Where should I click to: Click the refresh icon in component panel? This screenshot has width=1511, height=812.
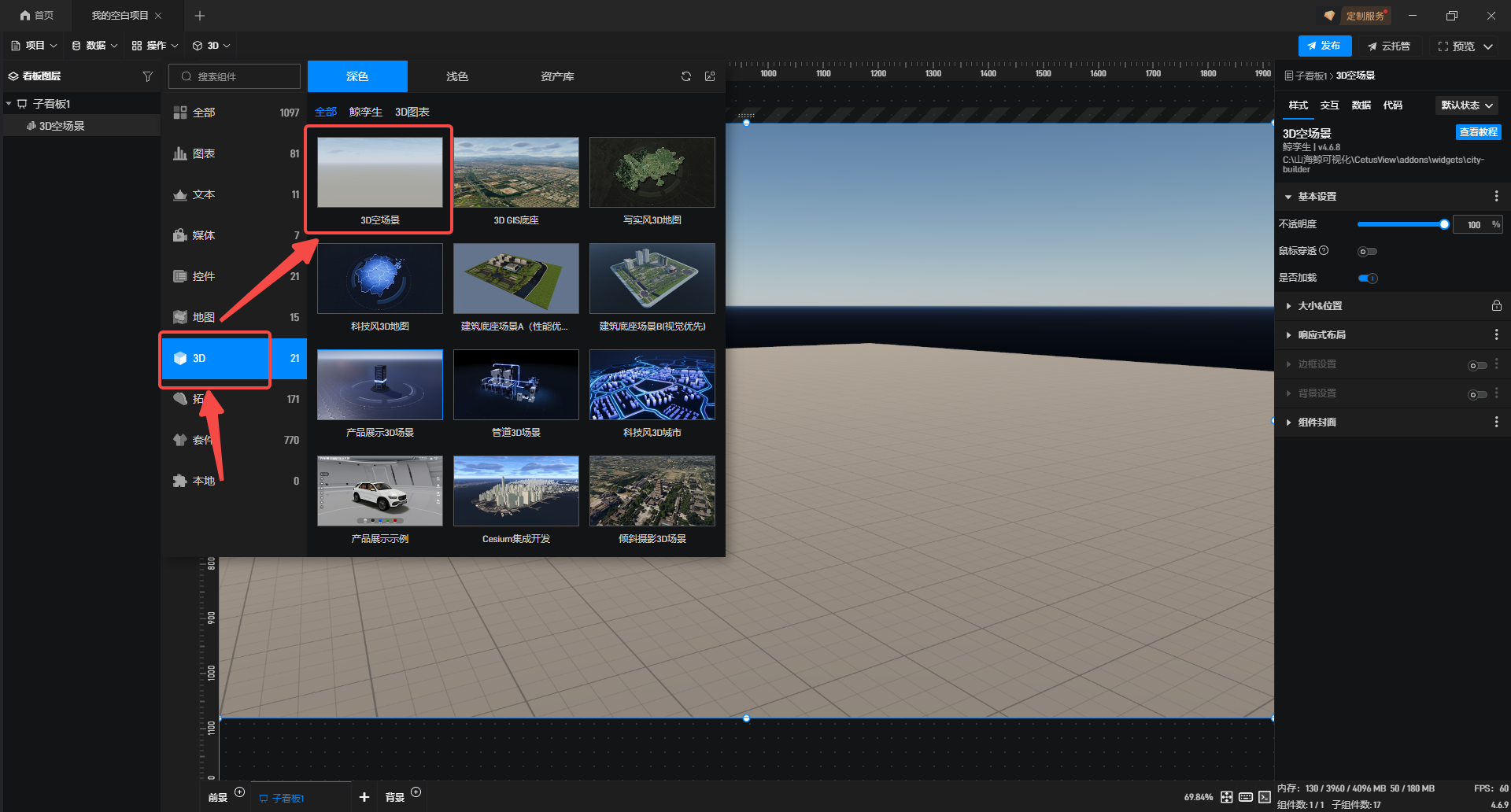(x=686, y=76)
